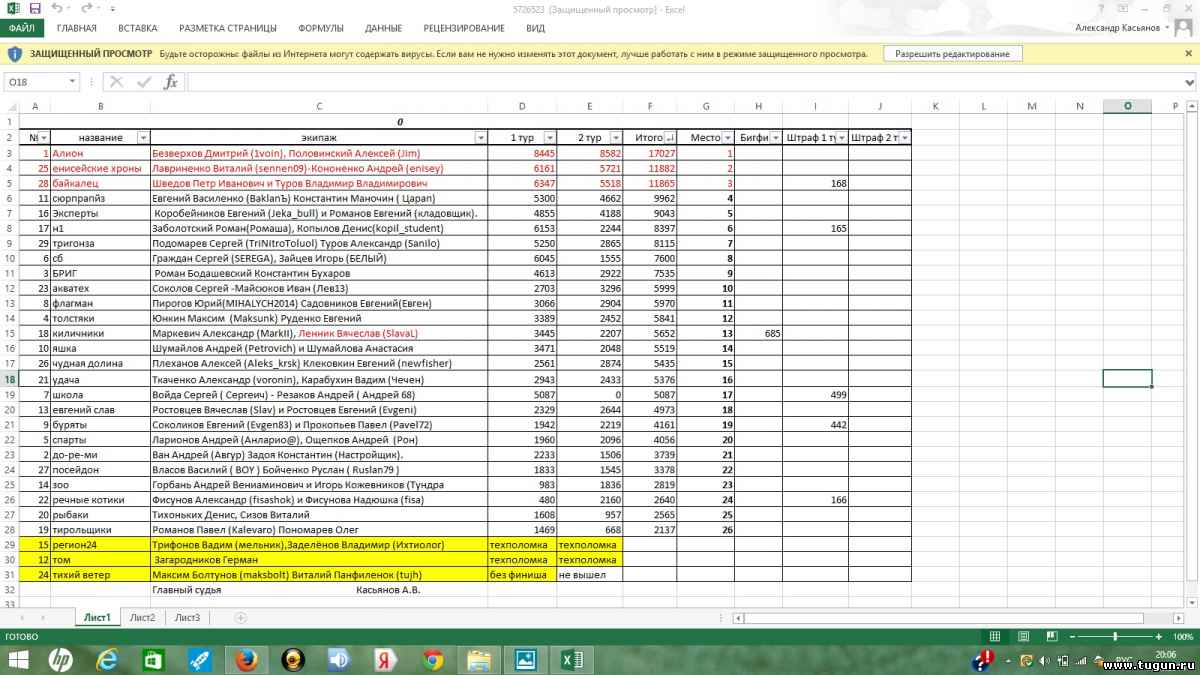Open the ФОРМУЛЫ ribbon tab

tap(320, 28)
